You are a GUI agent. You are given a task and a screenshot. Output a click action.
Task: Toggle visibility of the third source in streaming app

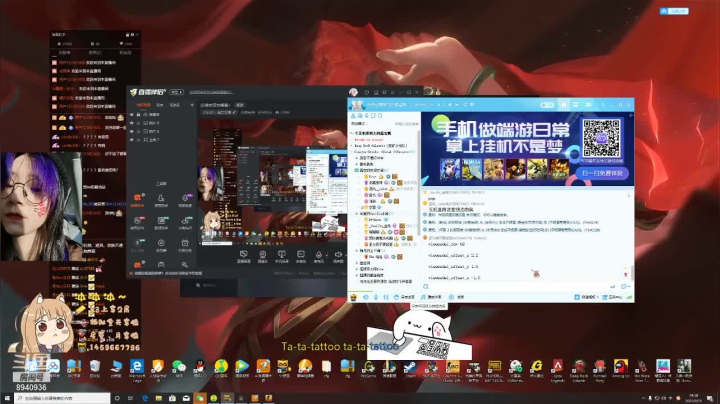[132, 131]
